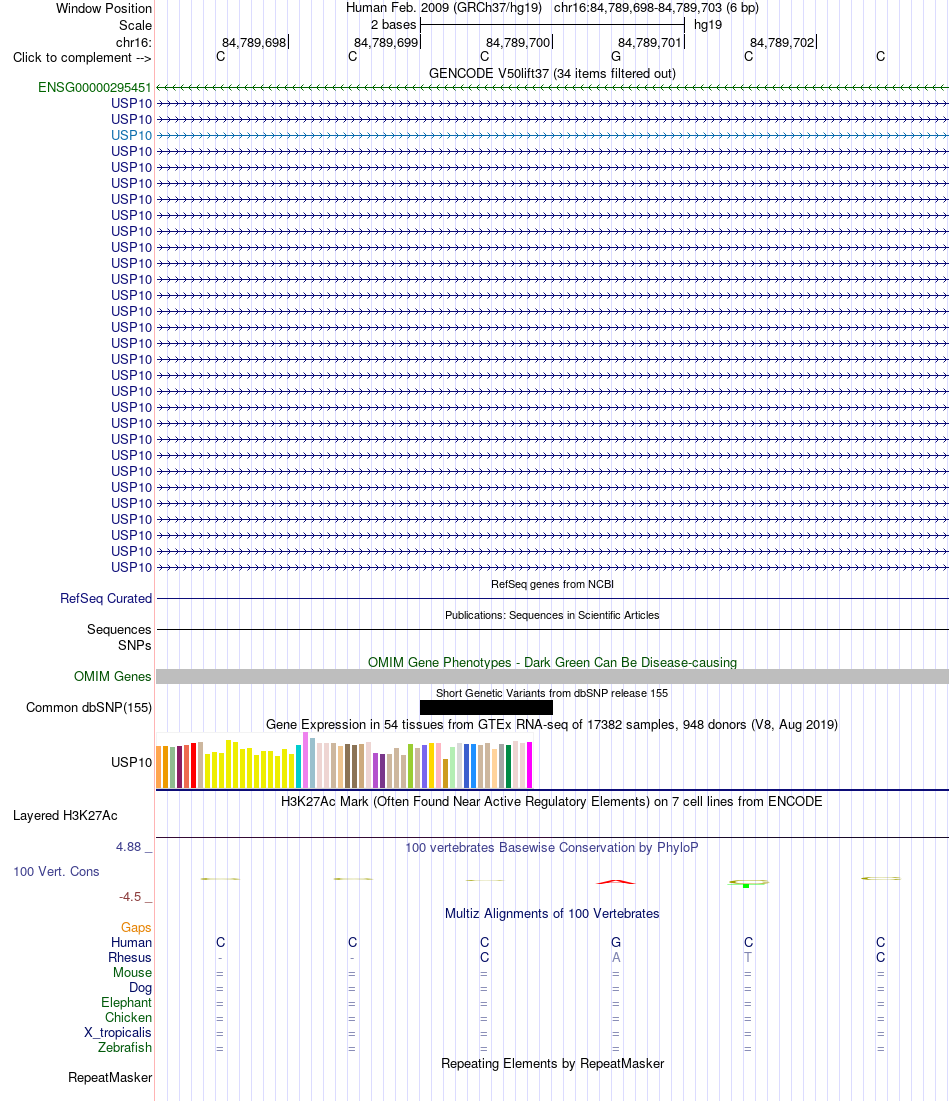Click the G base in the complement row
The width and height of the screenshot is (950, 1101).
[616, 57]
